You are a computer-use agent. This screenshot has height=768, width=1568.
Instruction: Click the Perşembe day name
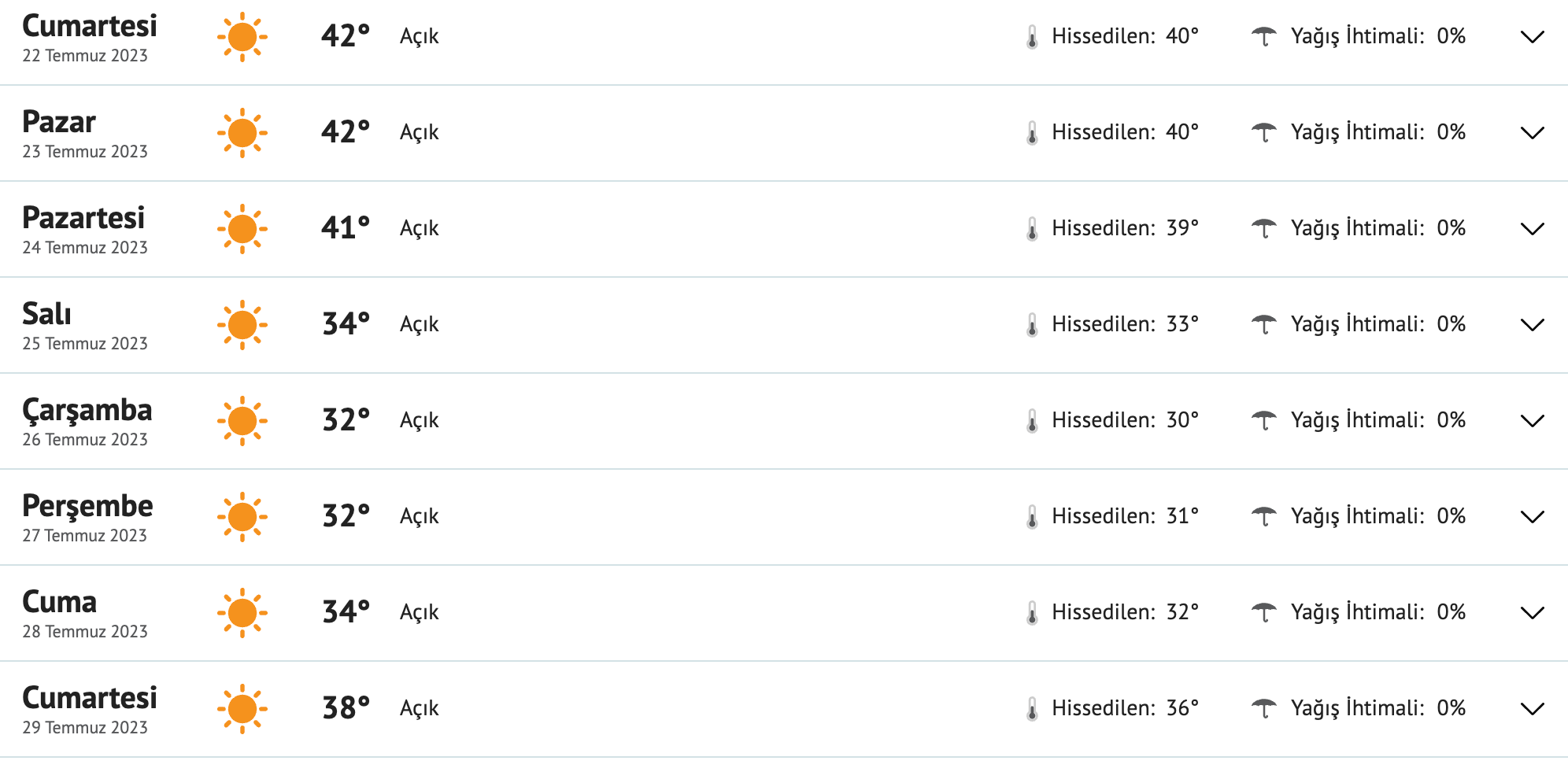point(87,506)
